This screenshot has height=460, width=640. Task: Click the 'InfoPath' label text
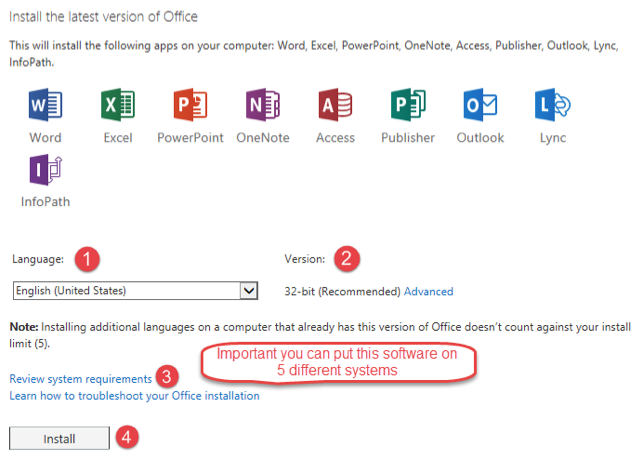tap(45, 202)
